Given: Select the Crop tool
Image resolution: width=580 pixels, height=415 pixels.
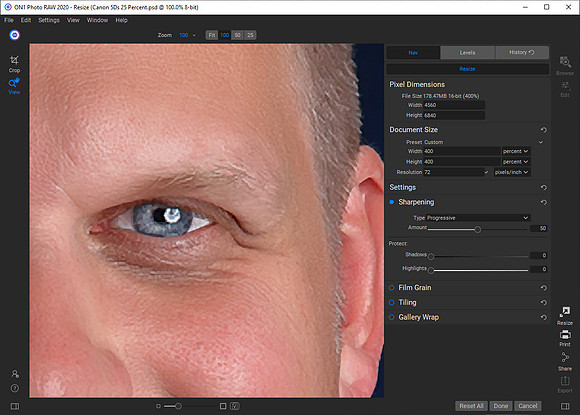Looking at the screenshot, I should tap(14, 64).
